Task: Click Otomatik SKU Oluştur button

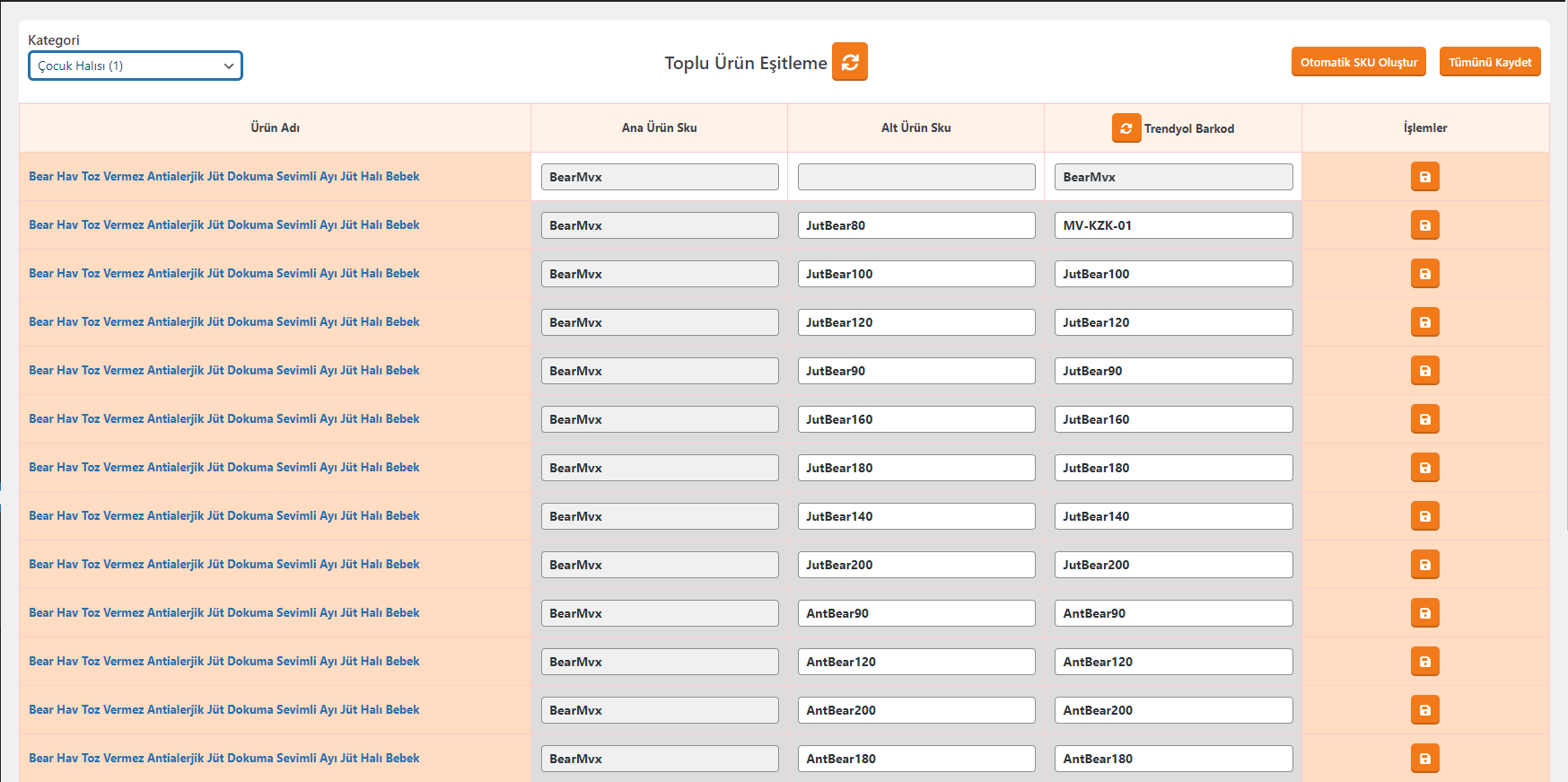Action: 1358,62
